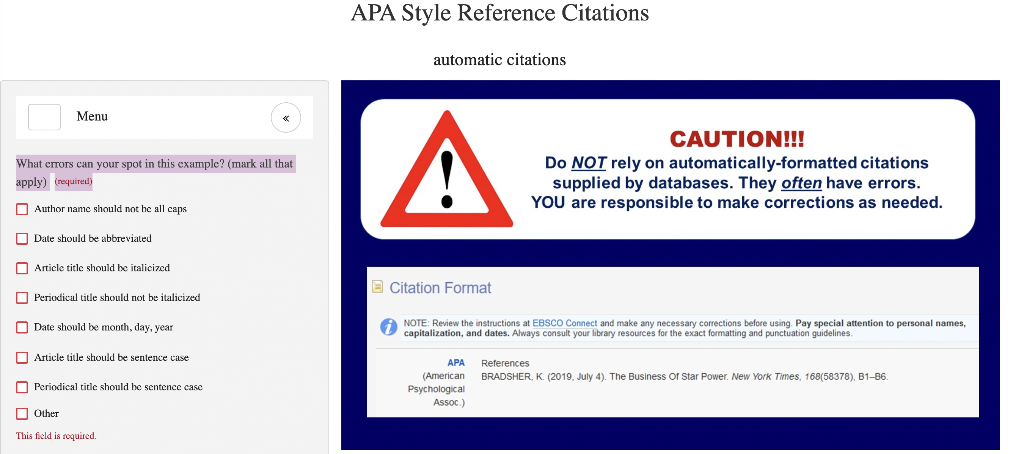Click the '(required)' tag
Image resolution: width=1024 pixels, height=454 pixels.
73,181
